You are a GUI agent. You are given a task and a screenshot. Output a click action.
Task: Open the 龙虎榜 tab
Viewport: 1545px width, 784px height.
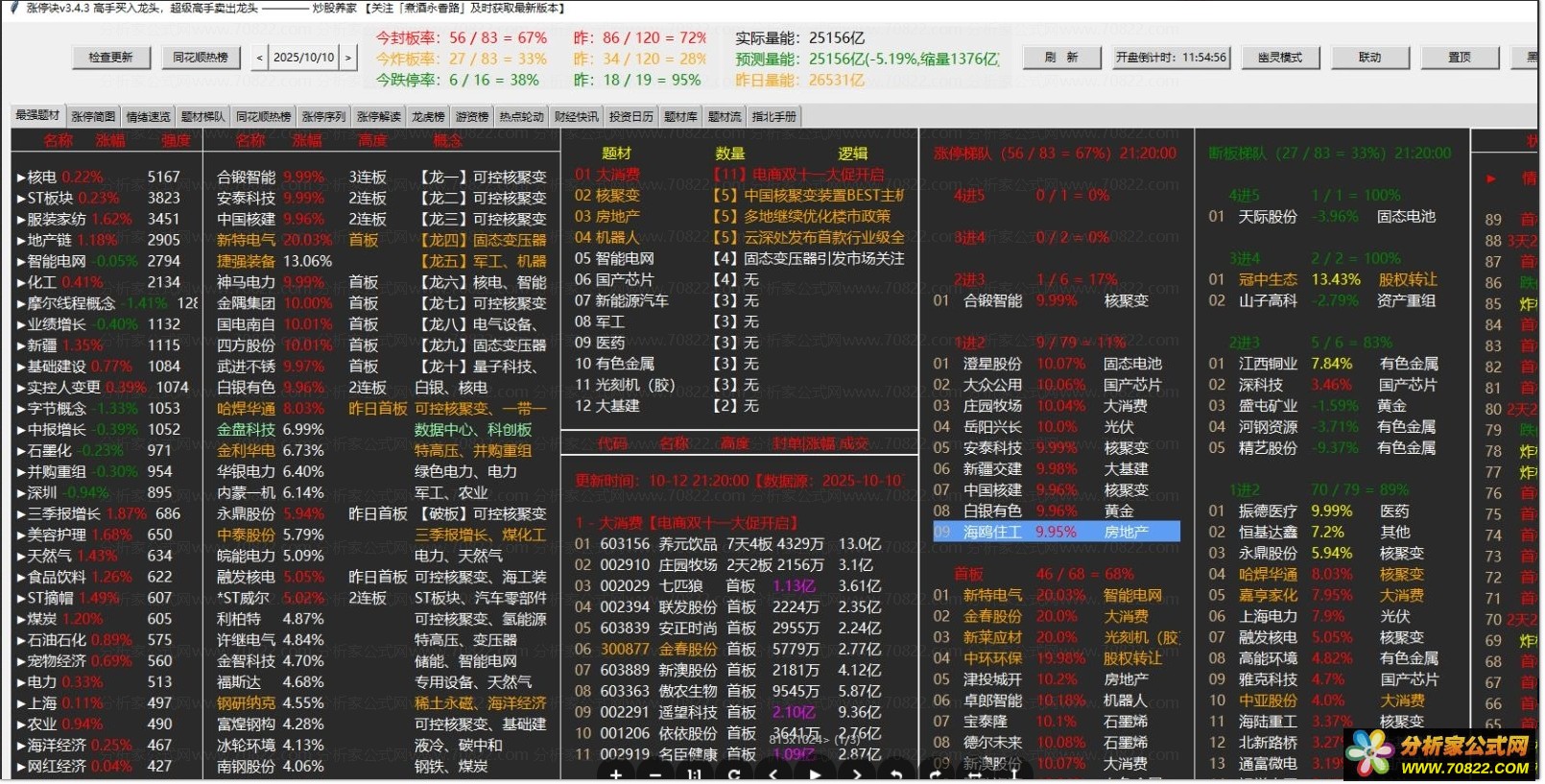click(x=428, y=116)
